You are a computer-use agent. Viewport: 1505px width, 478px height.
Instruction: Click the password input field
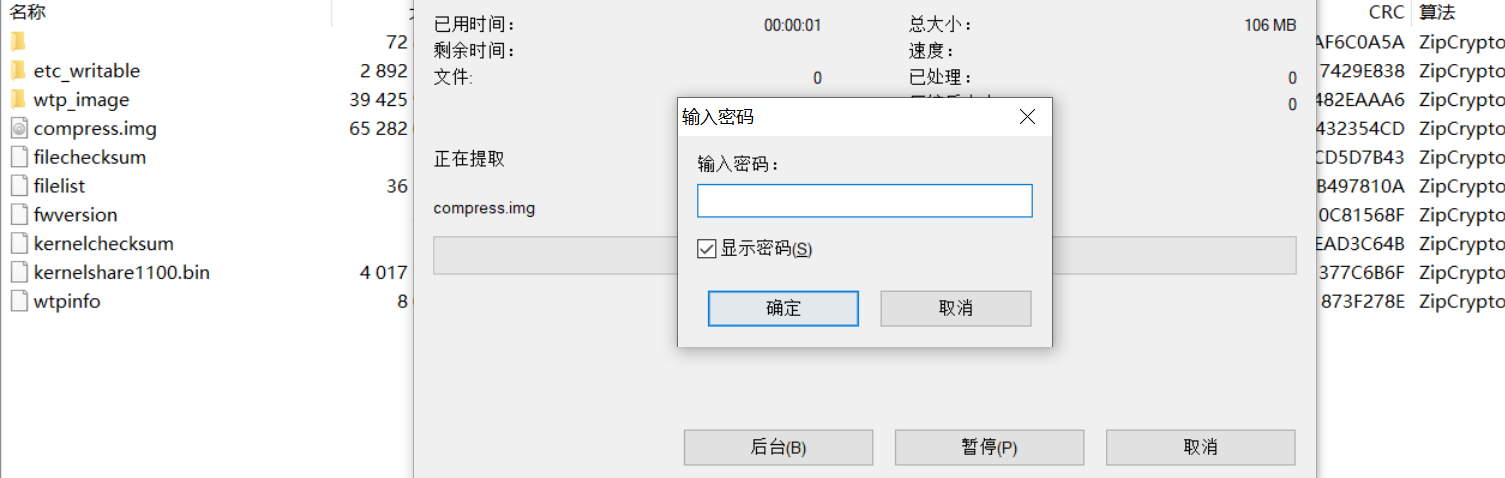(x=864, y=201)
